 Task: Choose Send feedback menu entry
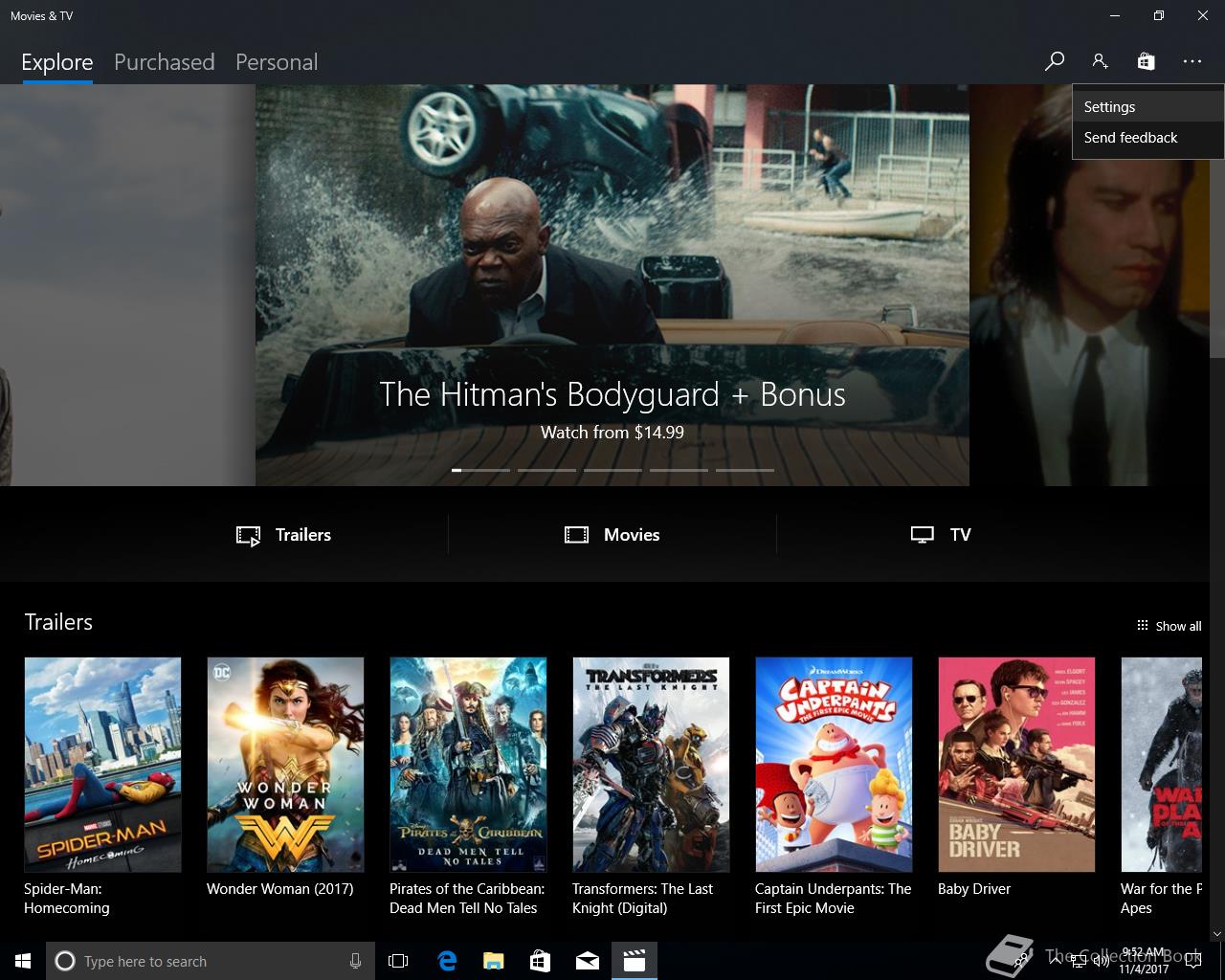point(1147,138)
